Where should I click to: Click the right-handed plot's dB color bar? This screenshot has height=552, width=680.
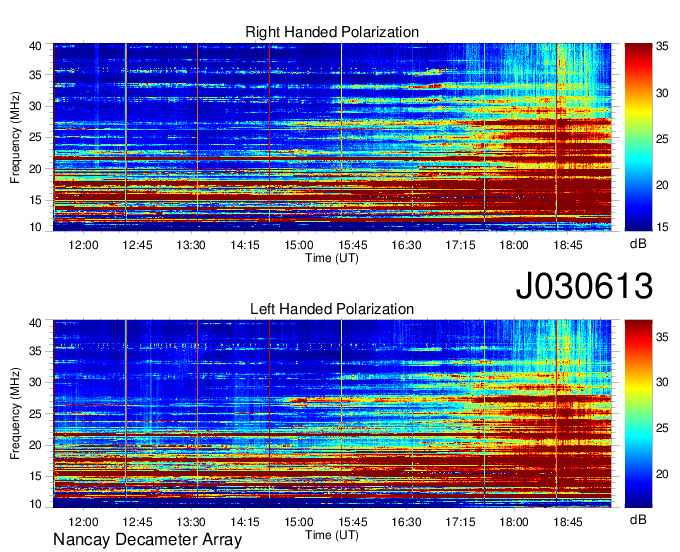638,137
